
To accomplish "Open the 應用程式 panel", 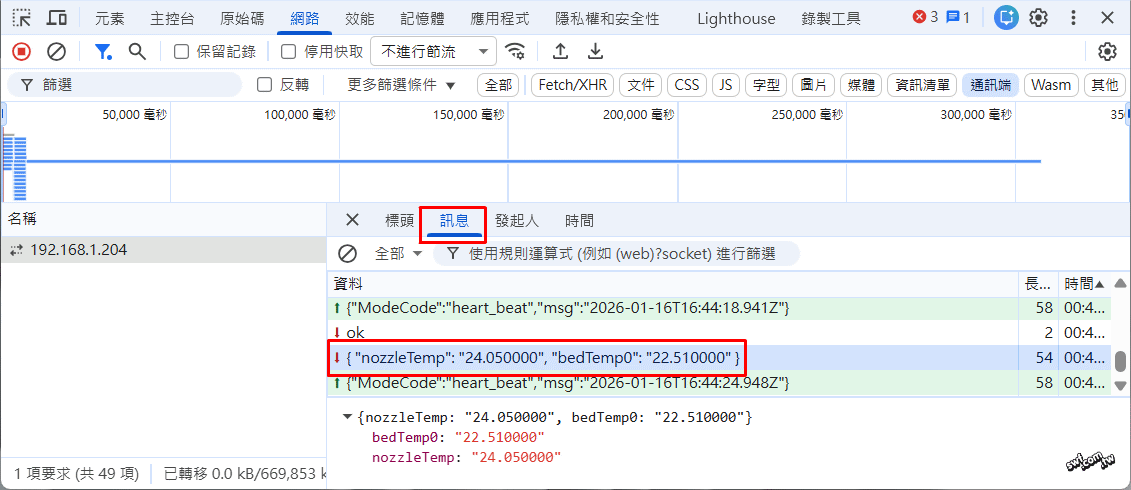I will pos(499,18).
